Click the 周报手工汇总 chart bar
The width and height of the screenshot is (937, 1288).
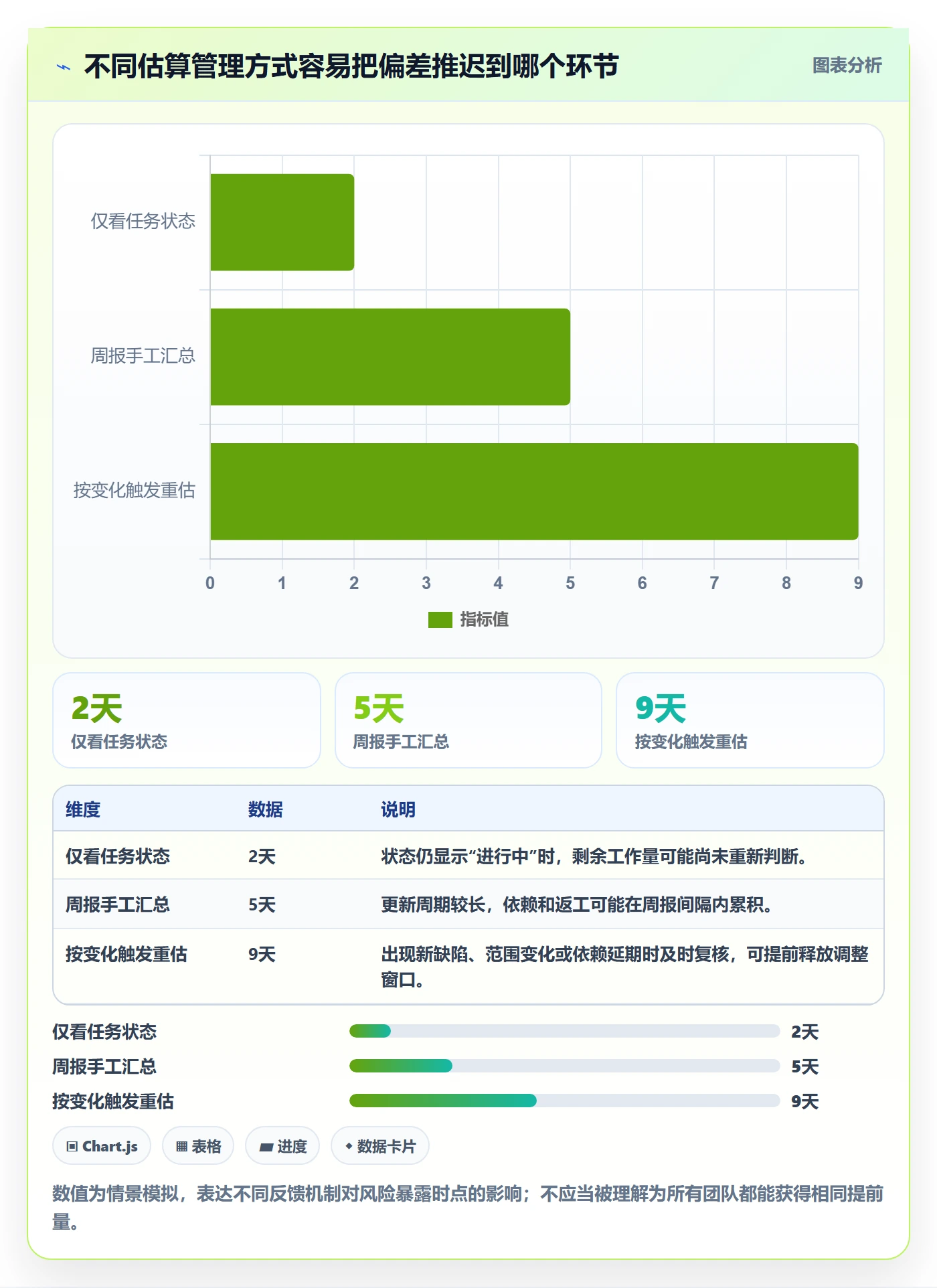(390, 357)
